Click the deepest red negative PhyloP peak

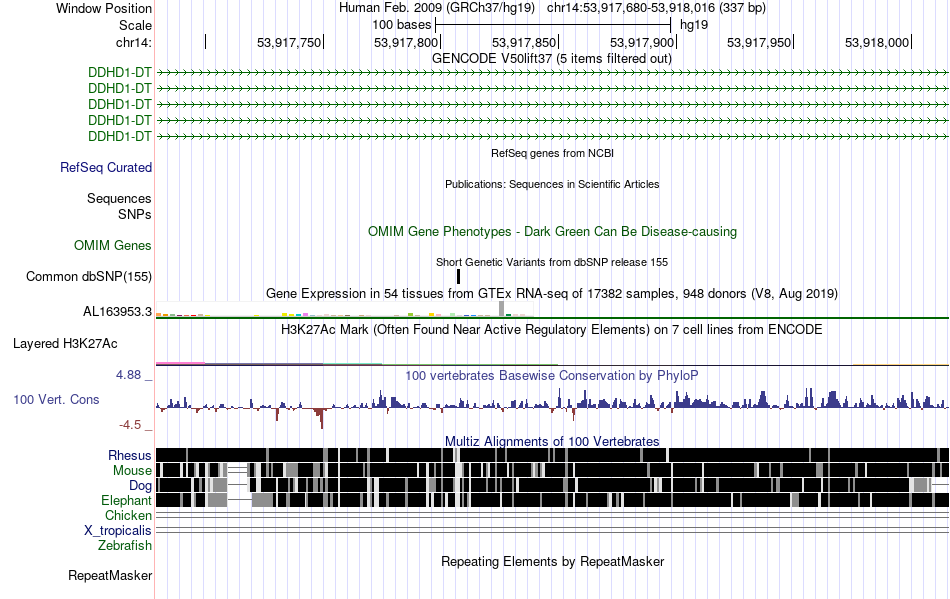[321, 419]
